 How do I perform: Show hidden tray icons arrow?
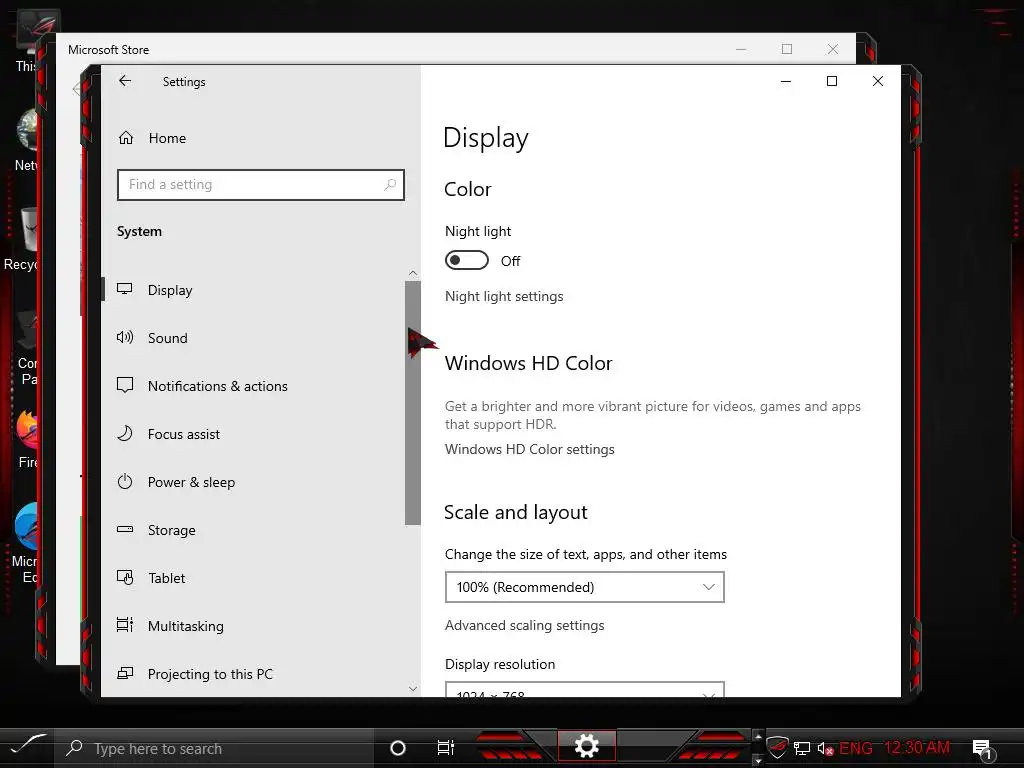(x=758, y=736)
